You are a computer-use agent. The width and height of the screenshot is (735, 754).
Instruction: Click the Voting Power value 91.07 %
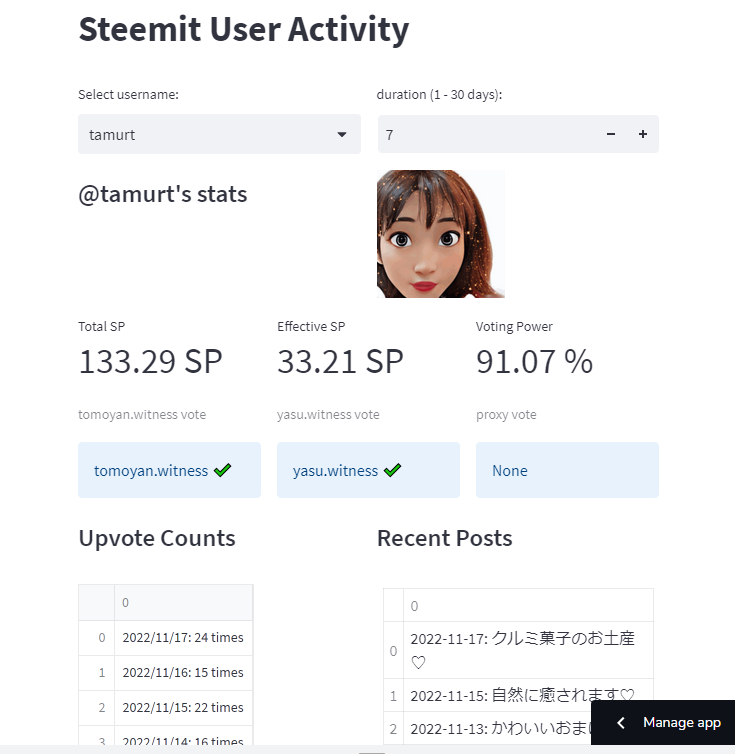[534, 362]
